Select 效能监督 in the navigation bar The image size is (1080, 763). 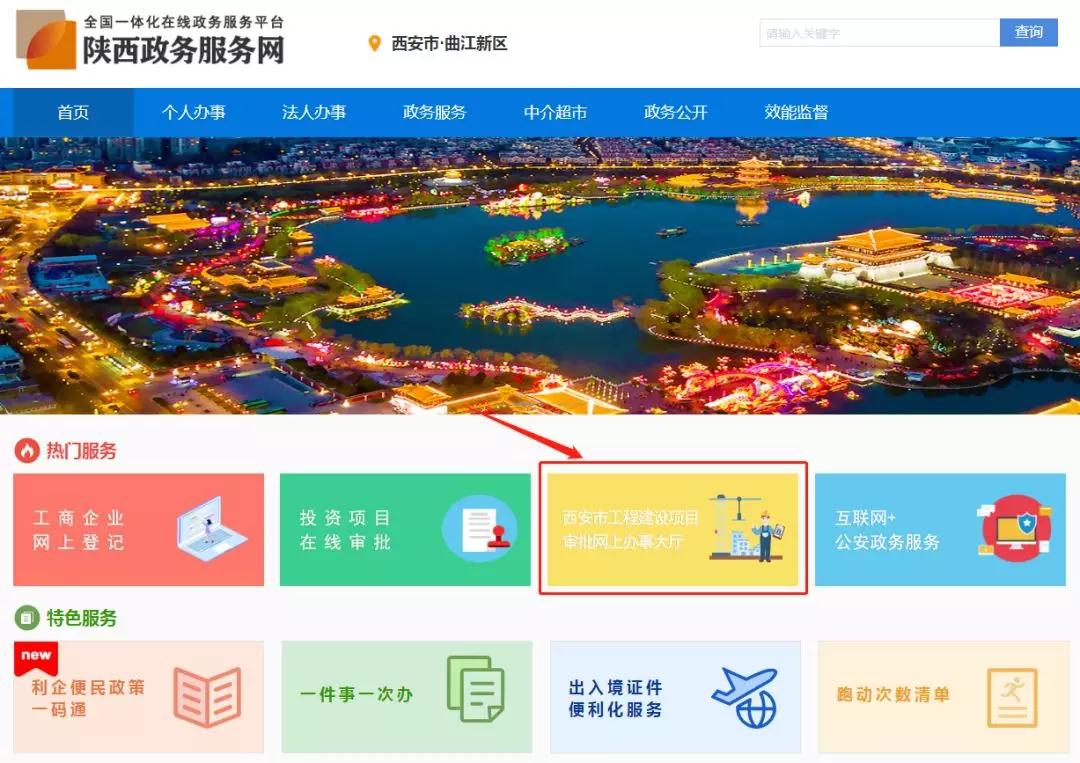pyautogui.click(x=796, y=113)
